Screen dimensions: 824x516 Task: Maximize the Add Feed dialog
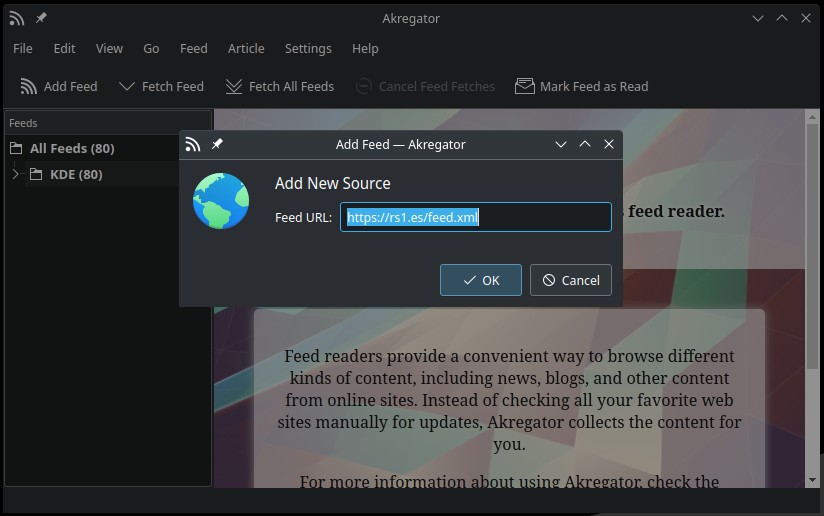[584, 144]
